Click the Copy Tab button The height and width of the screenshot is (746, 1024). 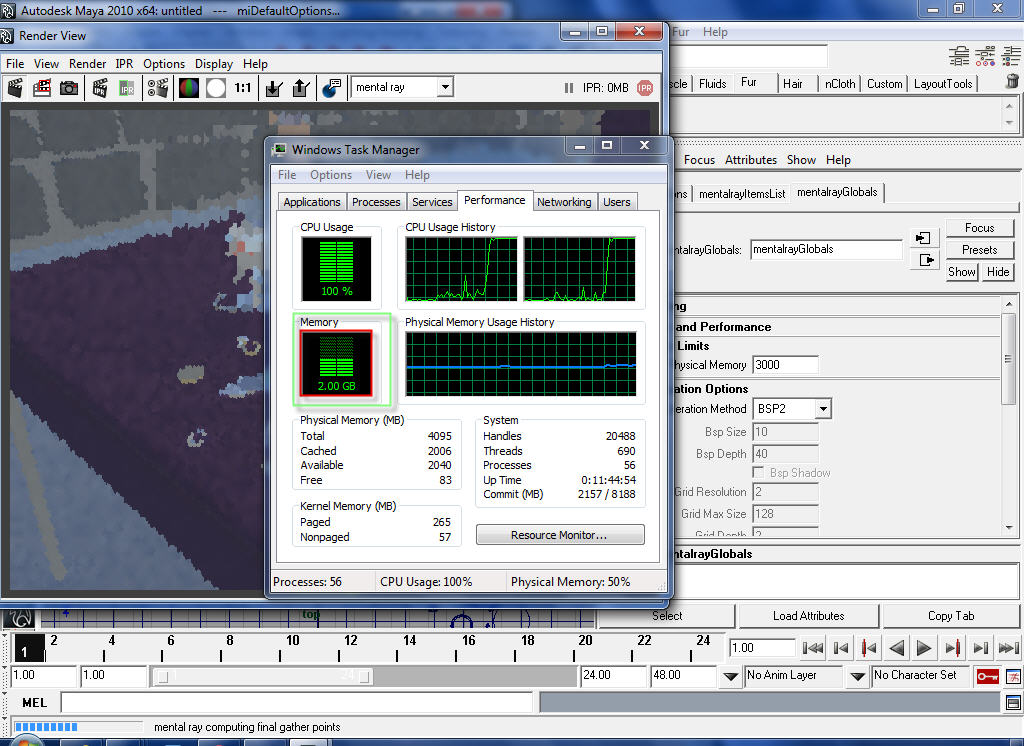[x=951, y=616]
